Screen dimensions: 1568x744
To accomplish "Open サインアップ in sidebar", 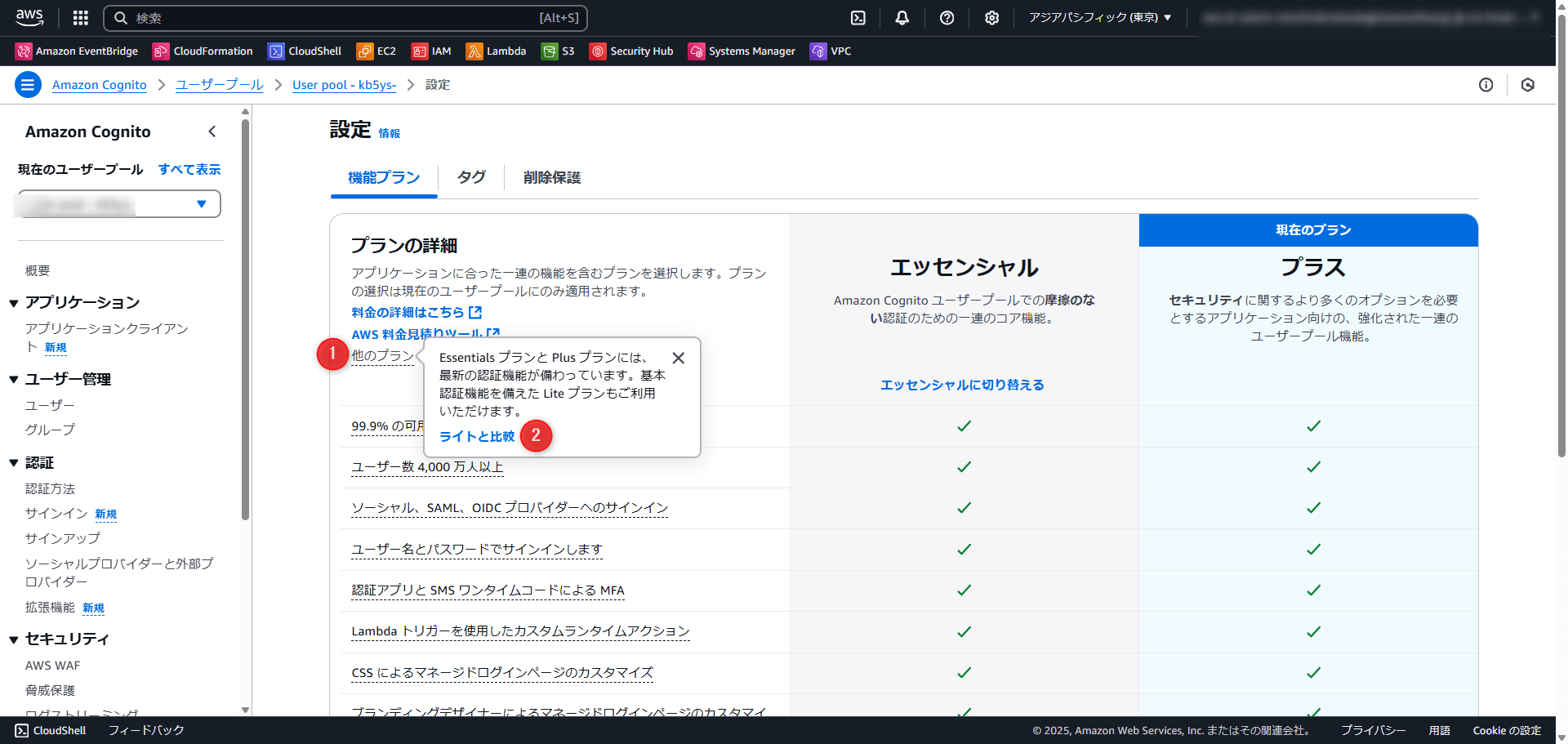I will pos(63,538).
